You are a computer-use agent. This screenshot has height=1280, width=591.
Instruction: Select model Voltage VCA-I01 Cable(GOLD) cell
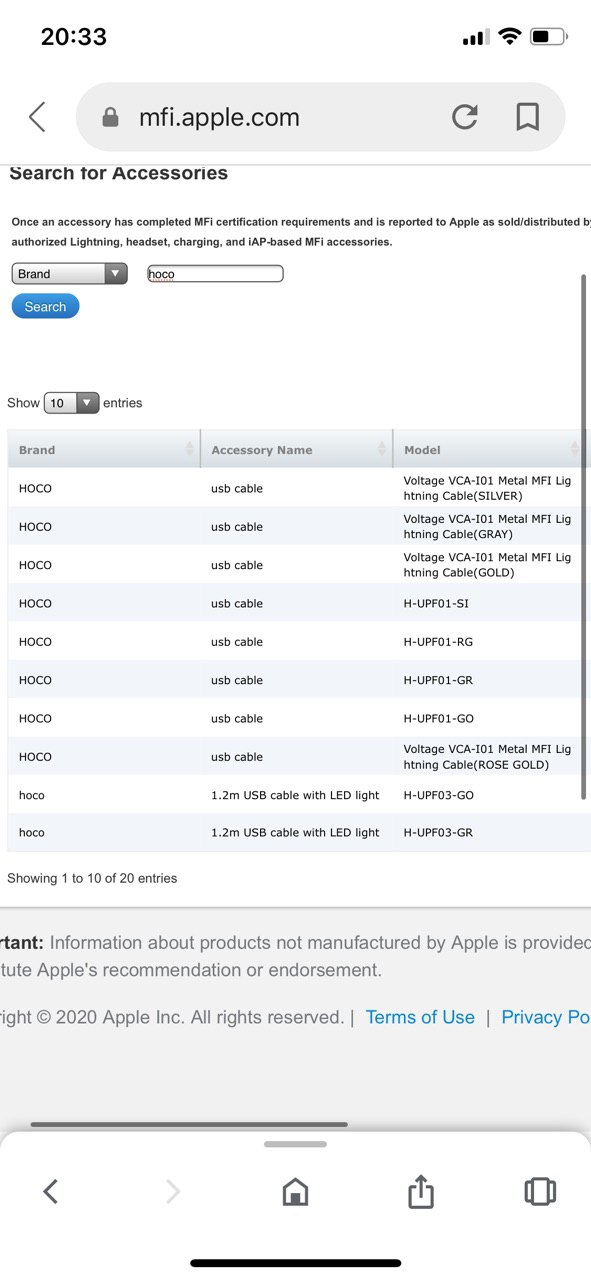(490, 565)
